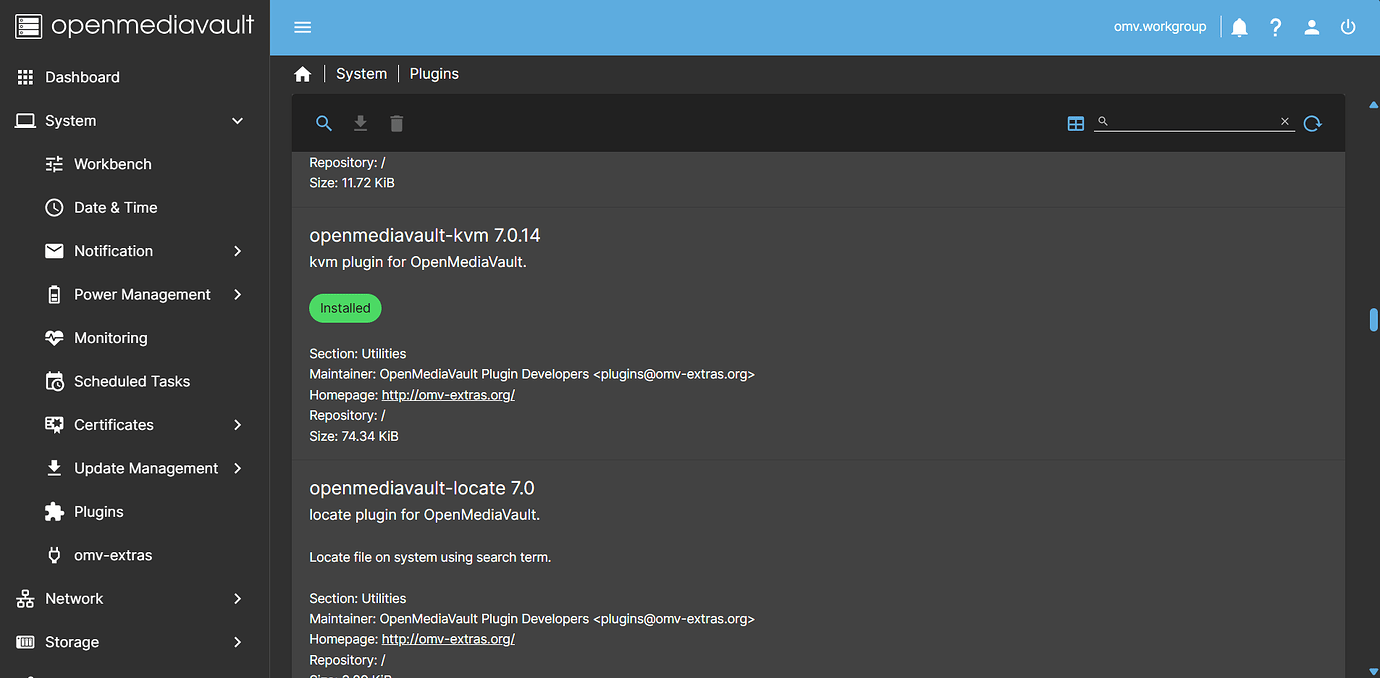Screen dimensions: 1380x678
Task: Click the delete plugin trash icon
Action: (396, 123)
